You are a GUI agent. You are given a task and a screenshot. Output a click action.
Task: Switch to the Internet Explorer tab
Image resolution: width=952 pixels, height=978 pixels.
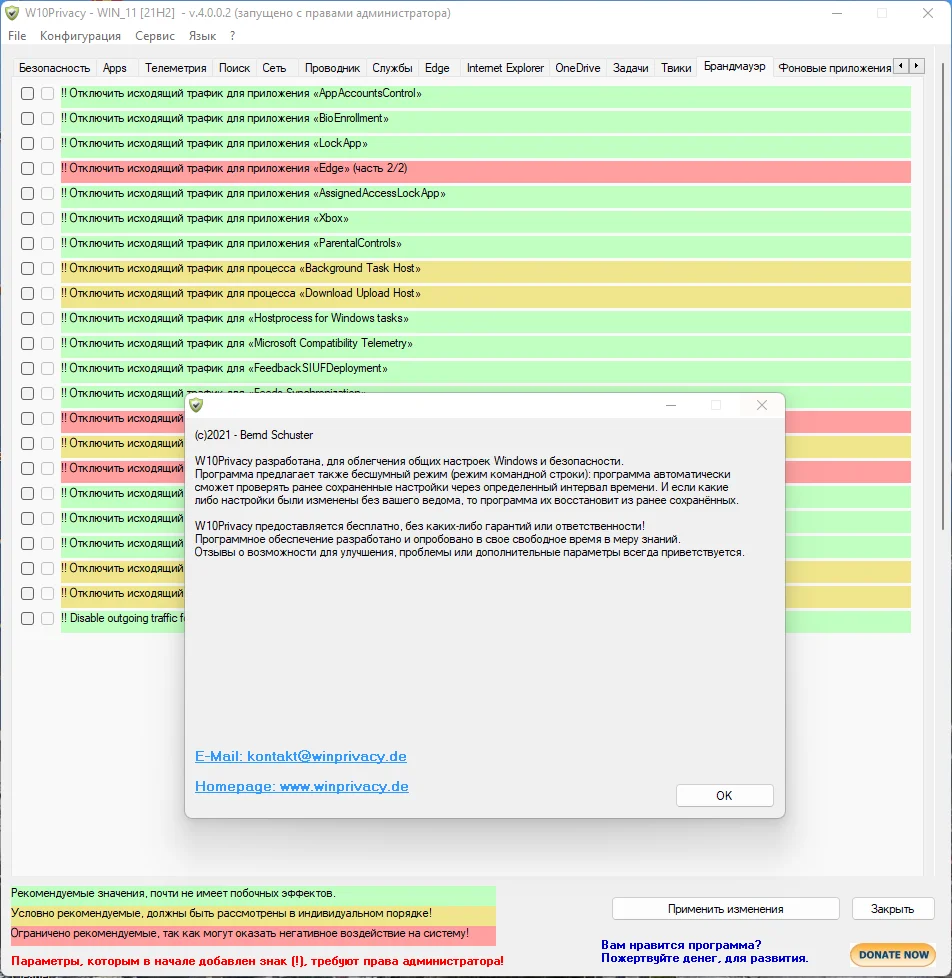coord(505,68)
